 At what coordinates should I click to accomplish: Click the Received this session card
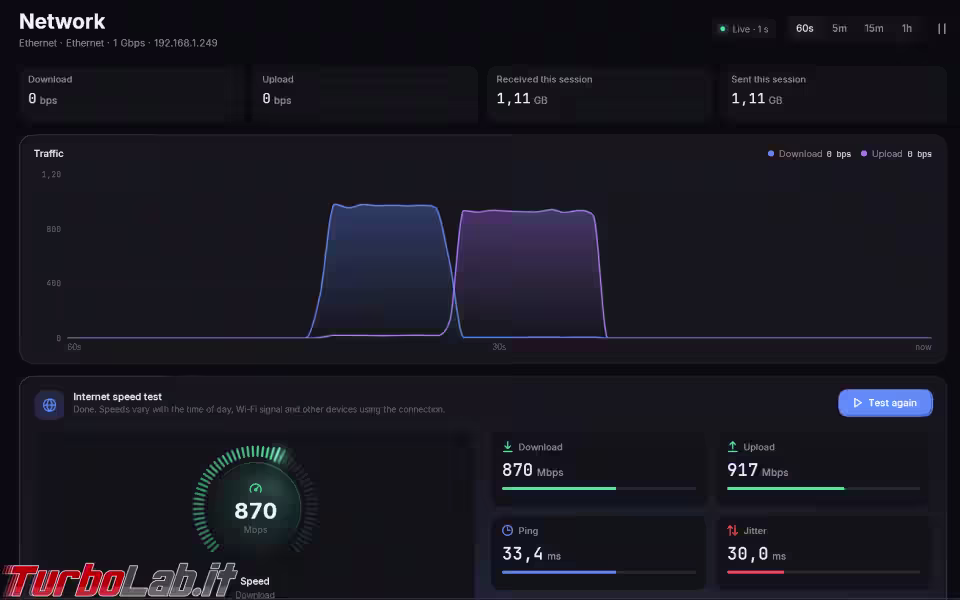pyautogui.click(x=599, y=94)
